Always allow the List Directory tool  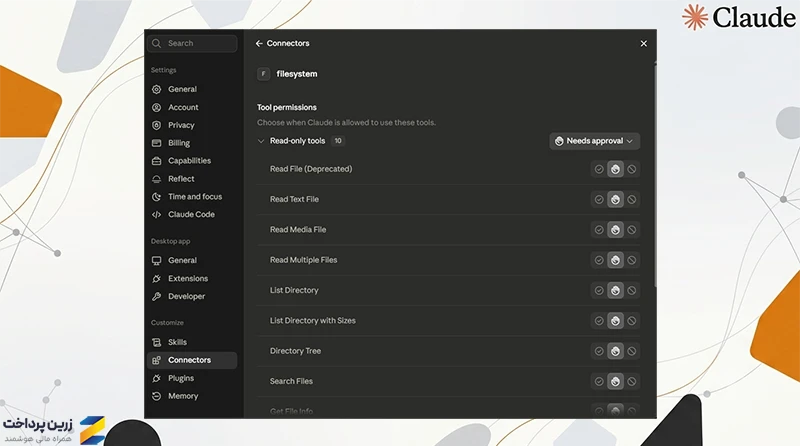(x=599, y=290)
